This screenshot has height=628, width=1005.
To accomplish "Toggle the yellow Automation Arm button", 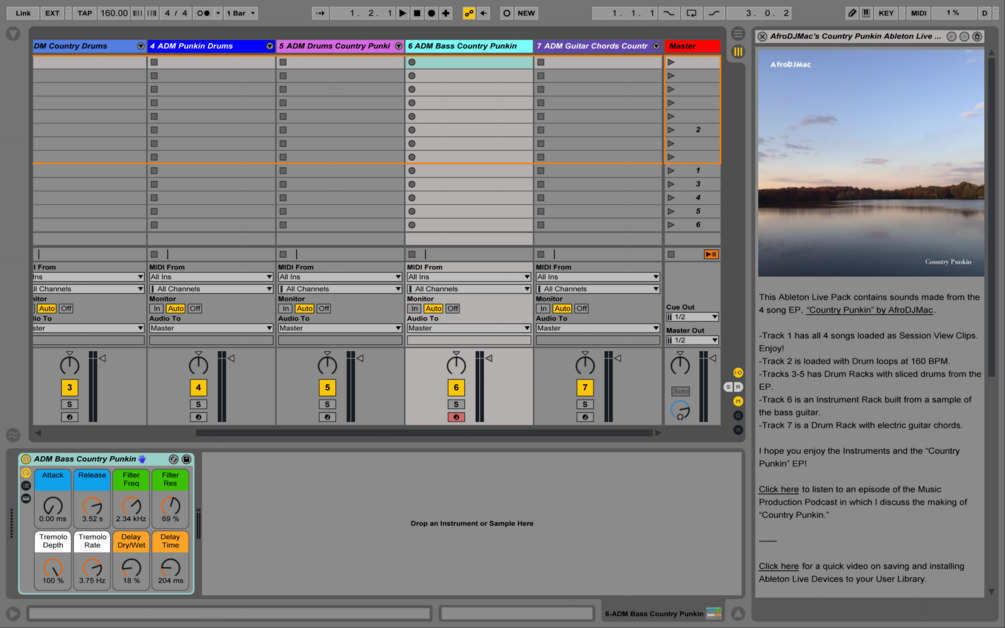I will [469, 13].
